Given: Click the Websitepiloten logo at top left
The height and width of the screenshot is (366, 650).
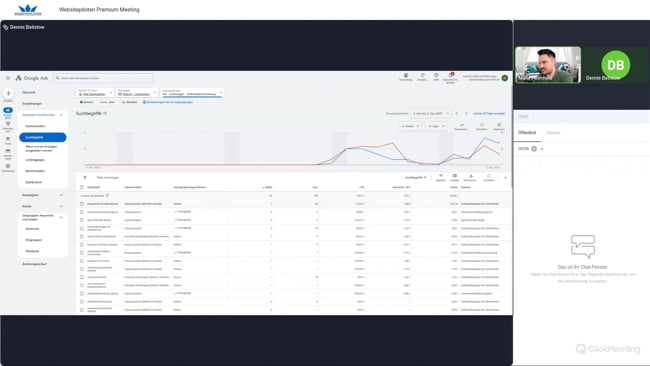Looking at the screenshot, I should coord(28,10).
